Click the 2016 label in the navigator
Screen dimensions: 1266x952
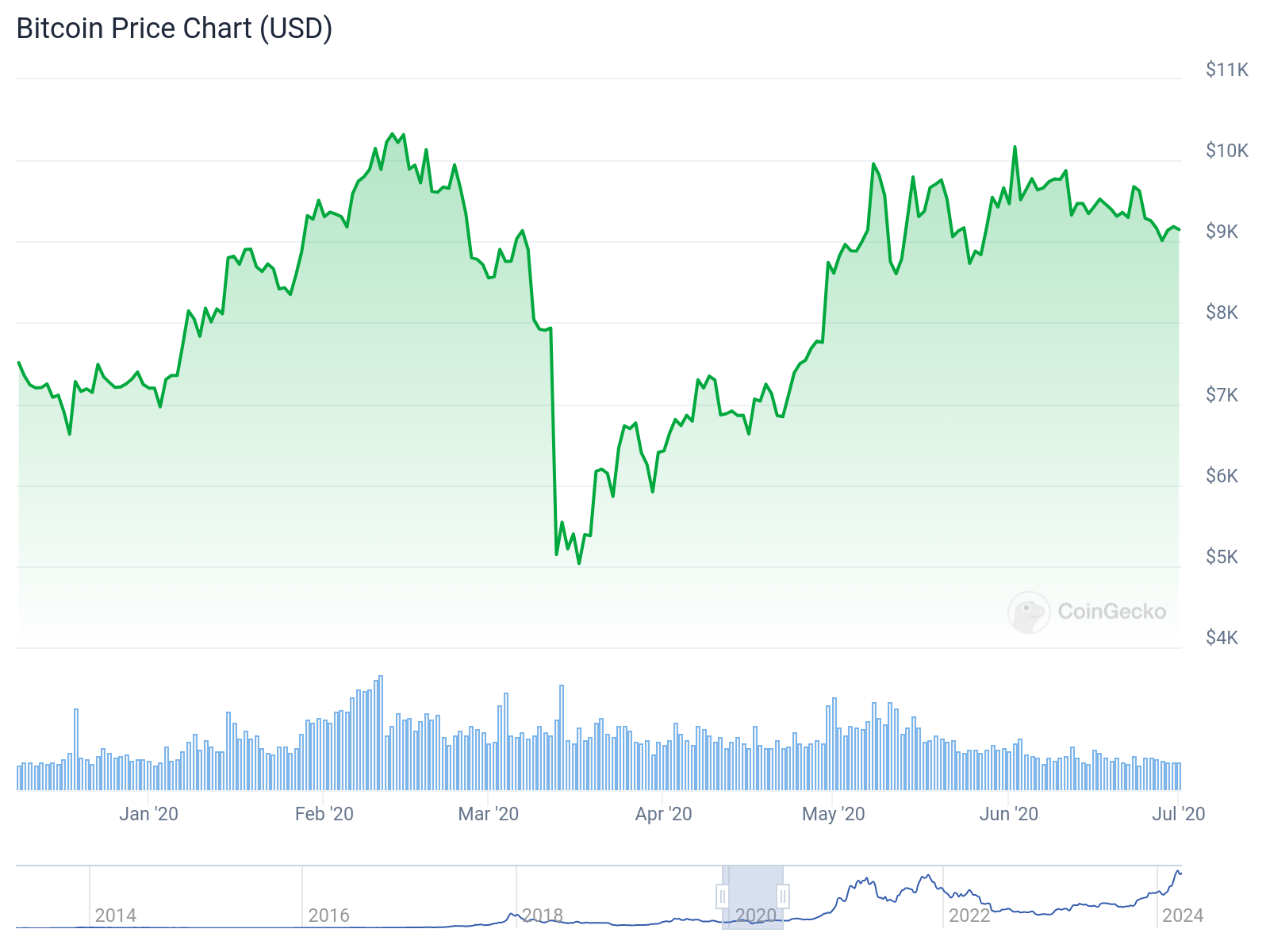coord(329,916)
